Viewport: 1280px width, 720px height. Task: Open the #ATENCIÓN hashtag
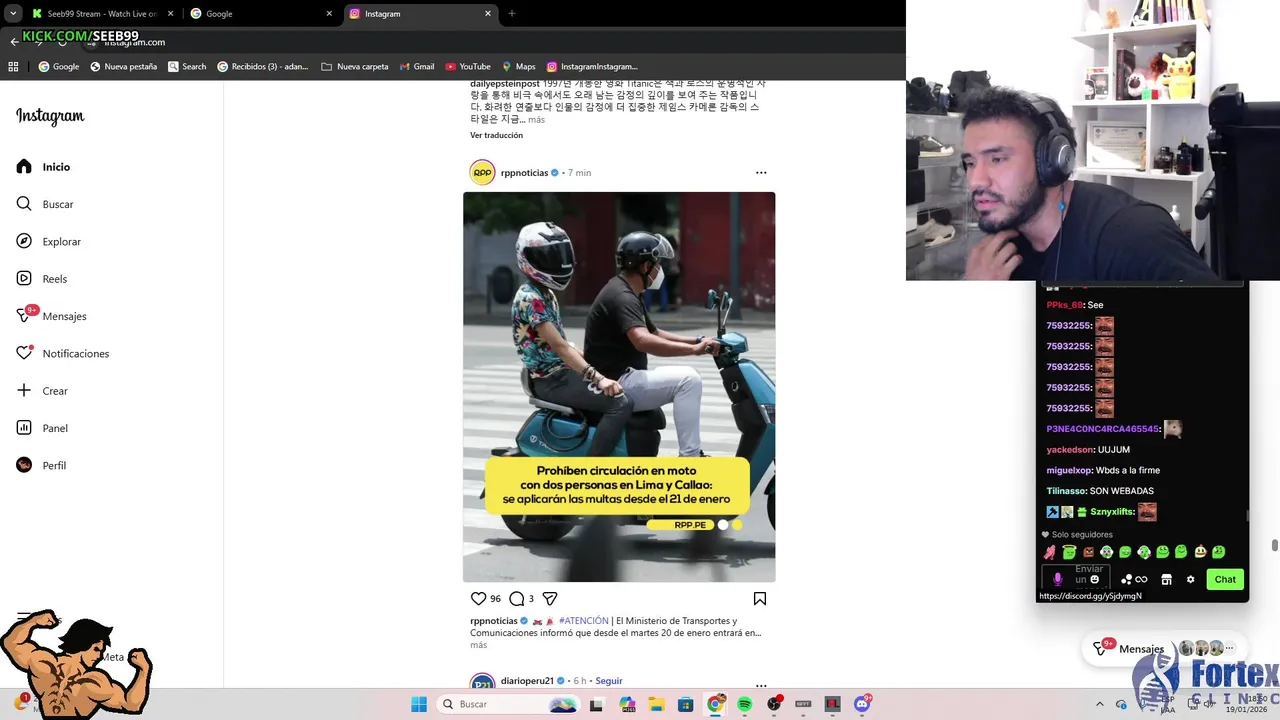point(583,621)
